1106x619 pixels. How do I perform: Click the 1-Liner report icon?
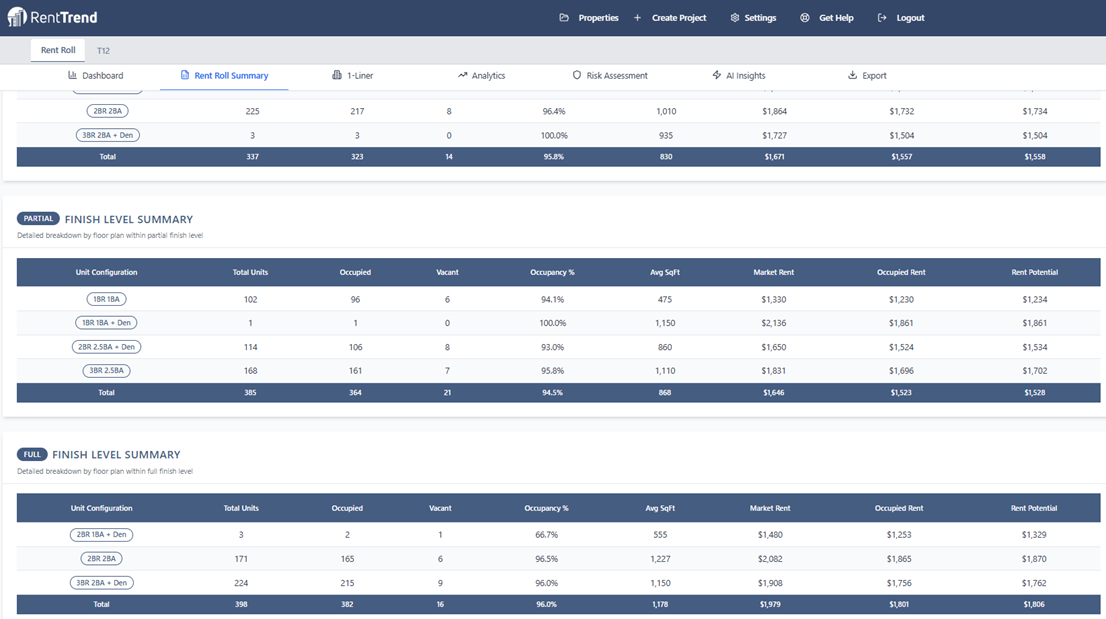tap(337, 75)
